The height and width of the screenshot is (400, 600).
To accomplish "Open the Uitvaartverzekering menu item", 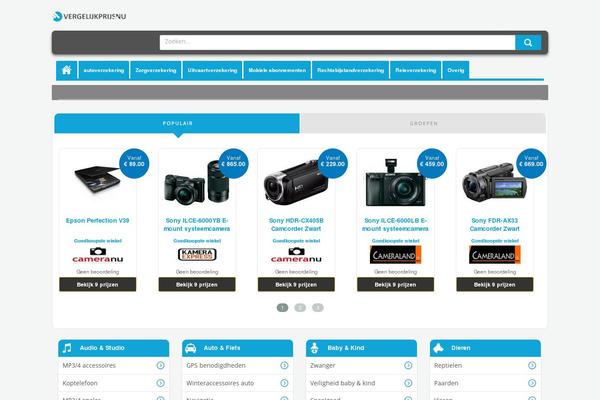I will [x=212, y=70].
